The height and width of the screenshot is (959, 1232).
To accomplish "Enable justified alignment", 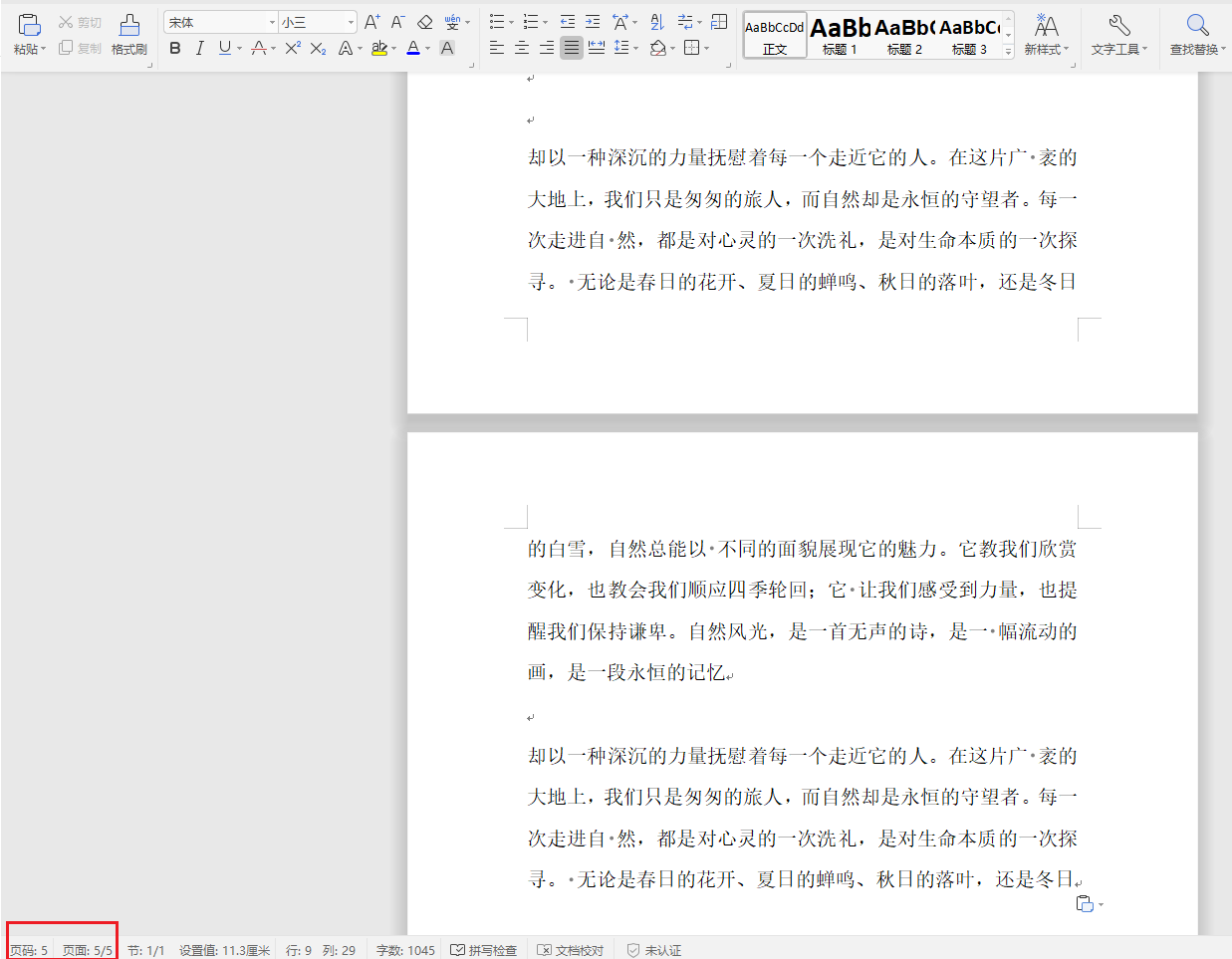I will [x=571, y=47].
